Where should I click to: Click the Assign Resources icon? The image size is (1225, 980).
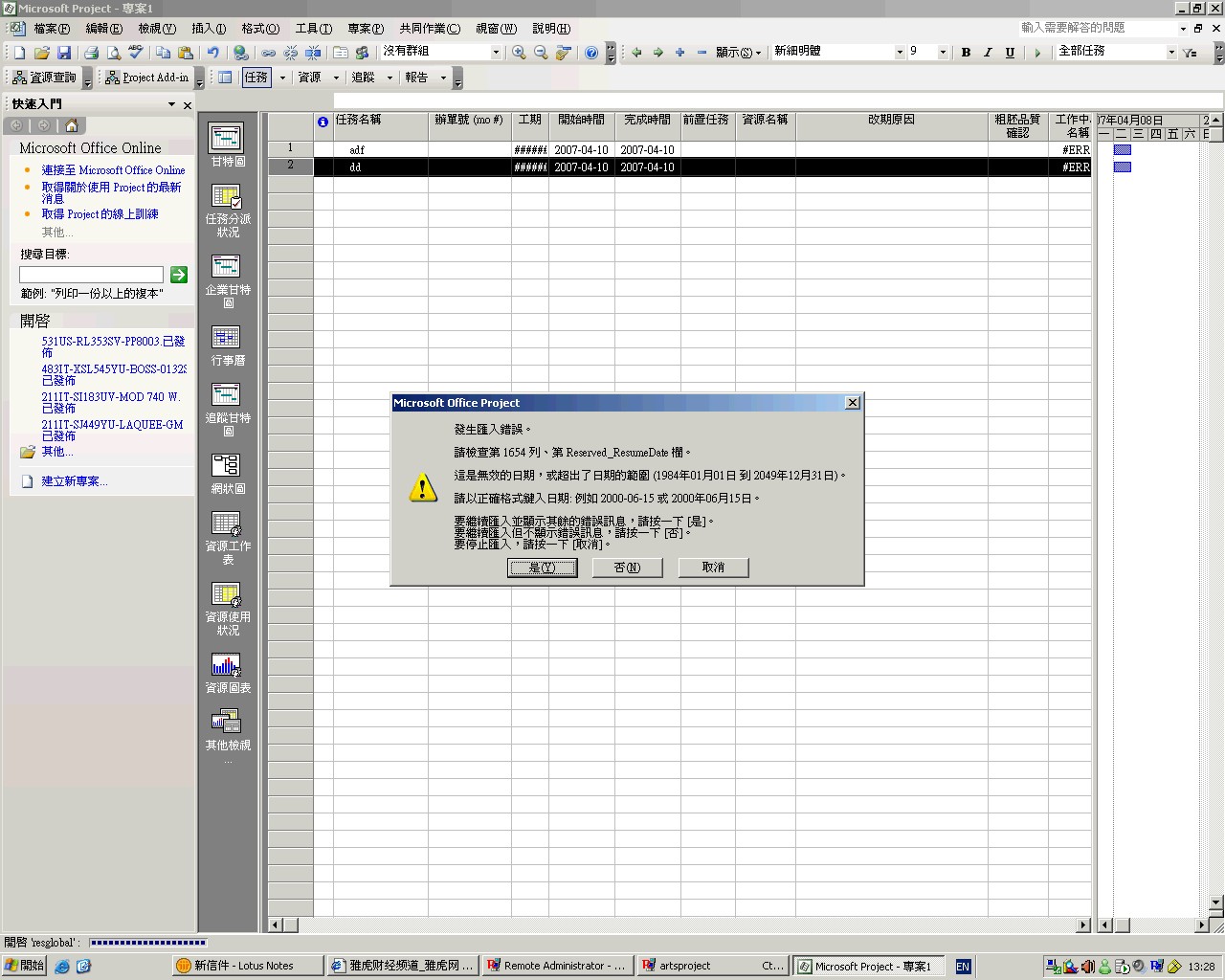pos(362,53)
